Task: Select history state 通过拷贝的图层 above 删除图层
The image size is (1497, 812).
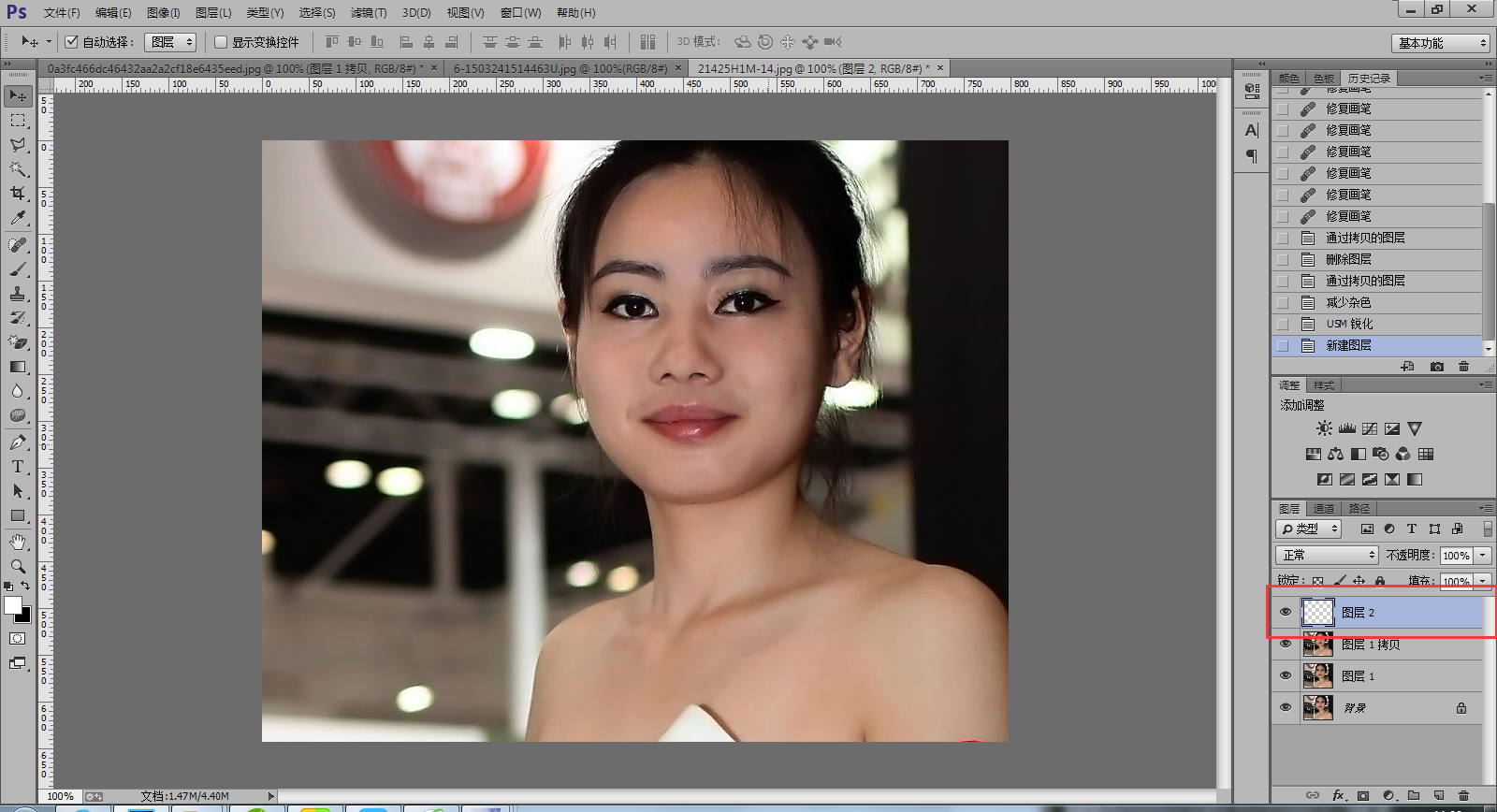Action: click(1377, 238)
